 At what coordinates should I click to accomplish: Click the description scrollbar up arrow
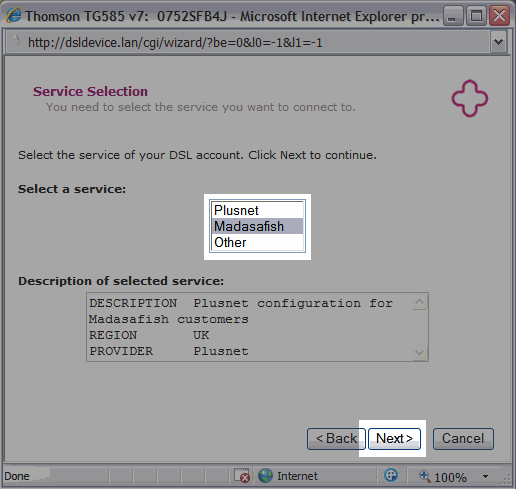point(419,302)
